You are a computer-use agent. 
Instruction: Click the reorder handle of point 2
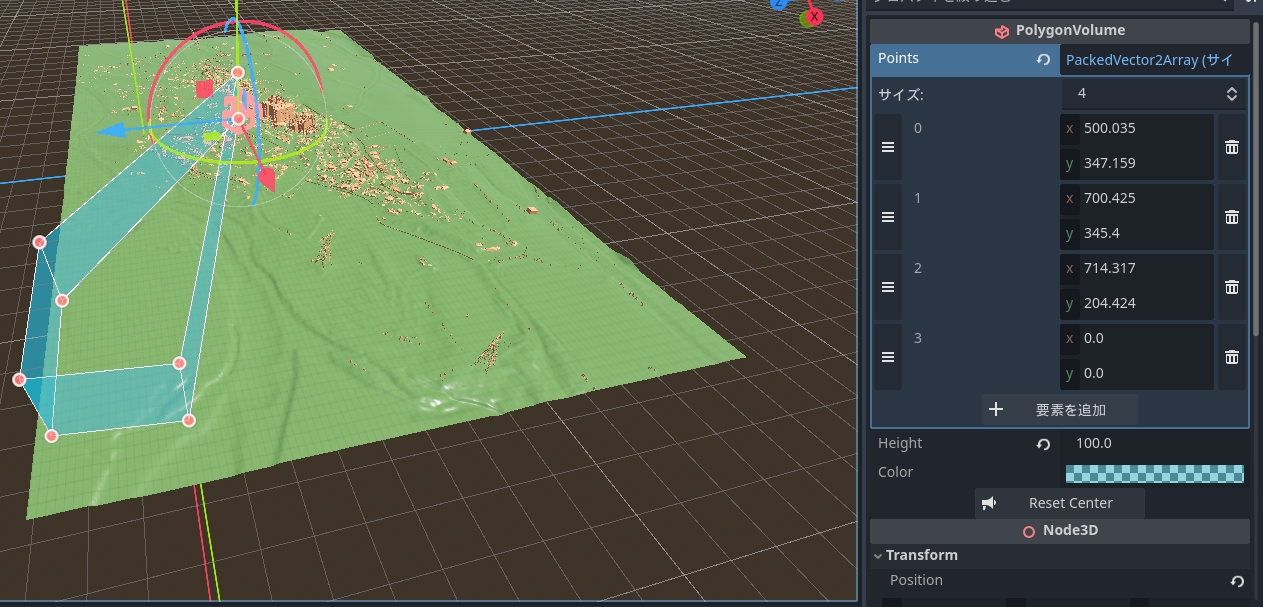coord(887,287)
